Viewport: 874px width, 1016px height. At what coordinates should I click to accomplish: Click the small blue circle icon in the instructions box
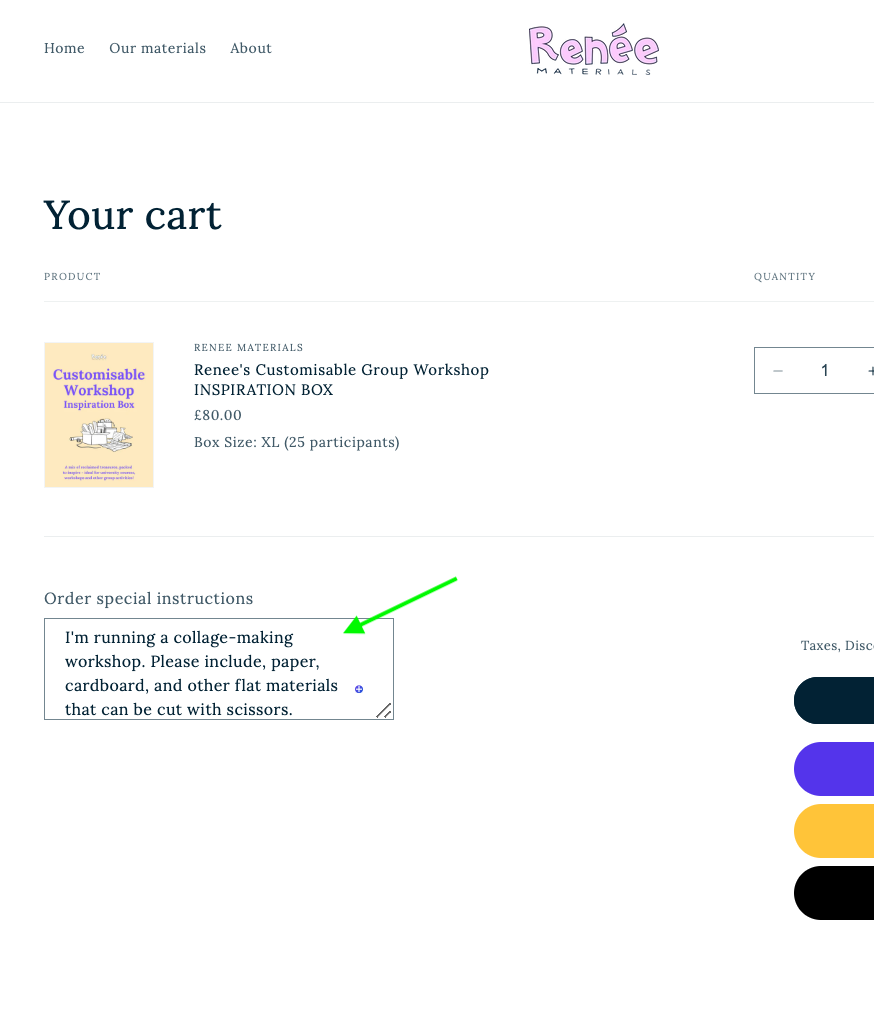pyautogui.click(x=359, y=689)
